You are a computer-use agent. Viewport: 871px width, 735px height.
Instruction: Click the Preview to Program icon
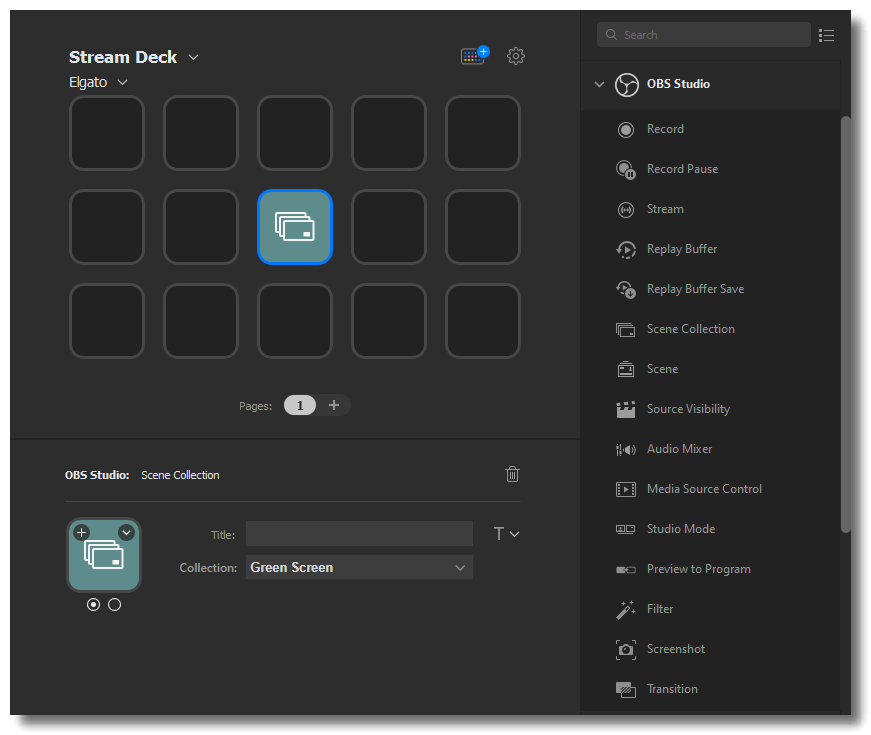625,569
